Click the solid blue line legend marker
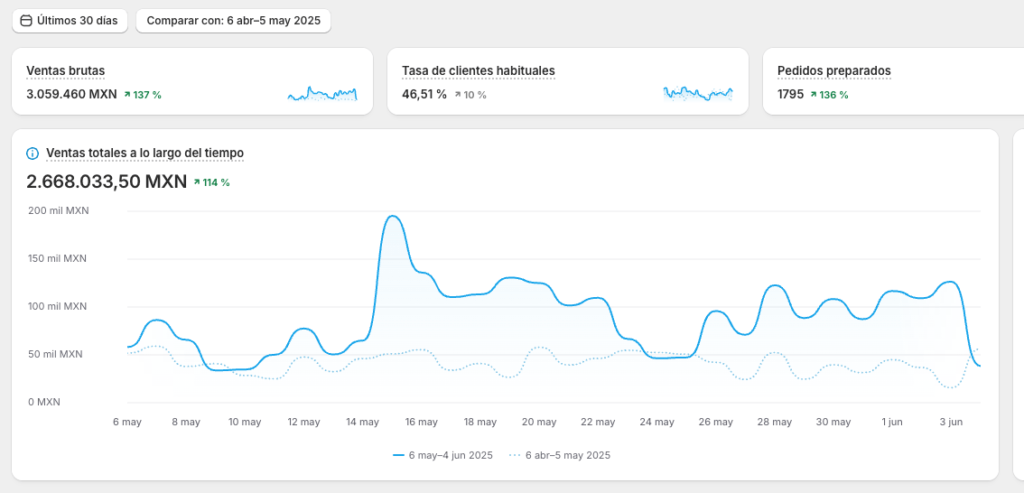The image size is (1024, 493). click(398, 455)
